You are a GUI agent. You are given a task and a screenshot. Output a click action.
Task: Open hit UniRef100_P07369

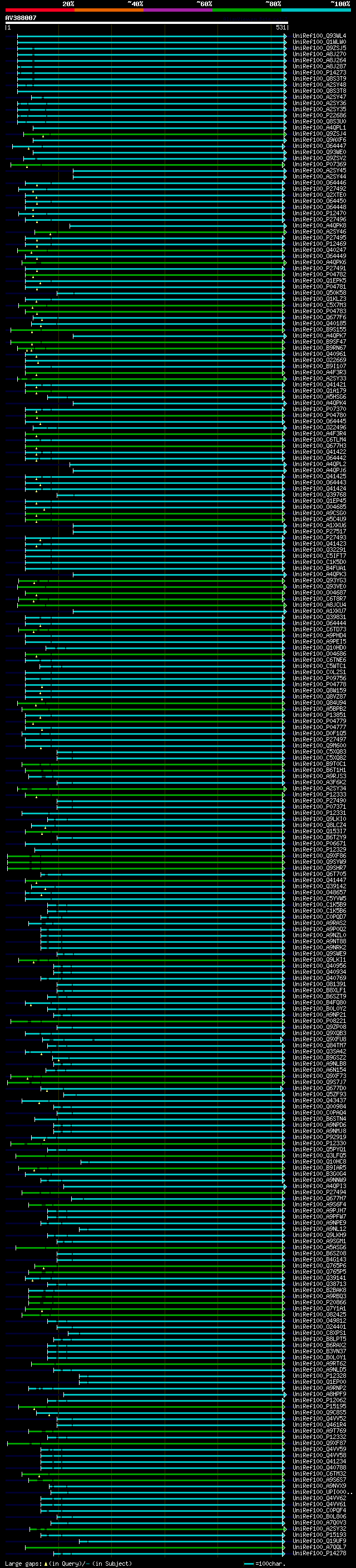(x=319, y=164)
